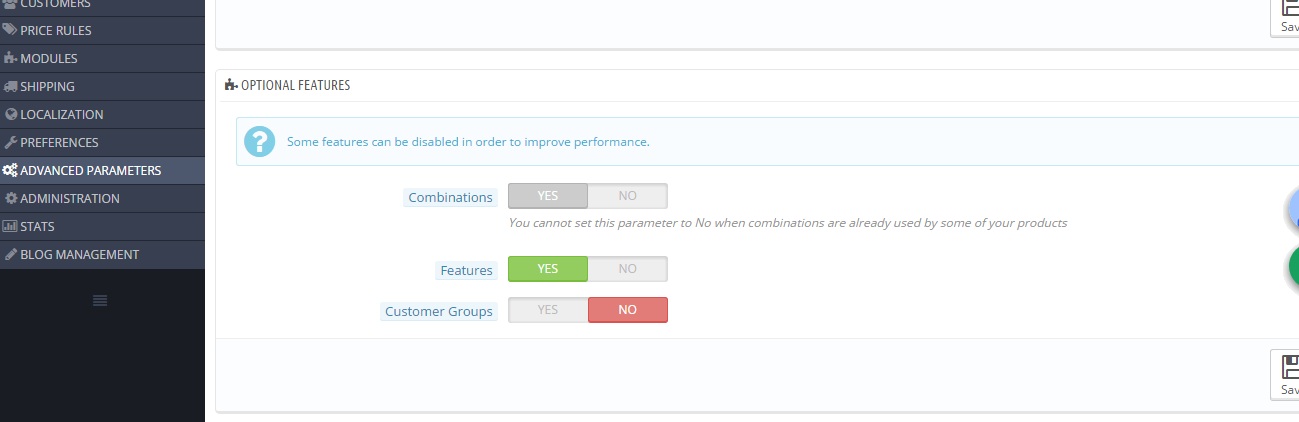Click the Blog Management pencil icon

(x=11, y=254)
